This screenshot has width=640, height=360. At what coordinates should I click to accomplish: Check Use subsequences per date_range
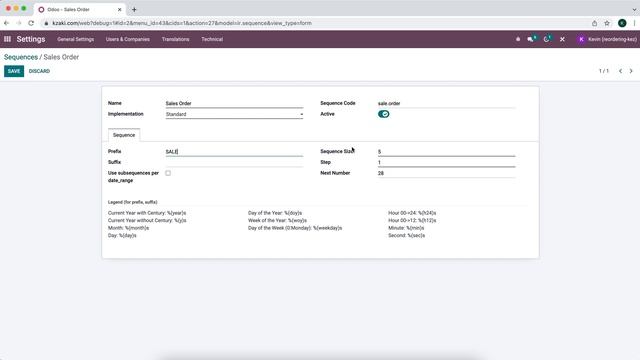168,173
